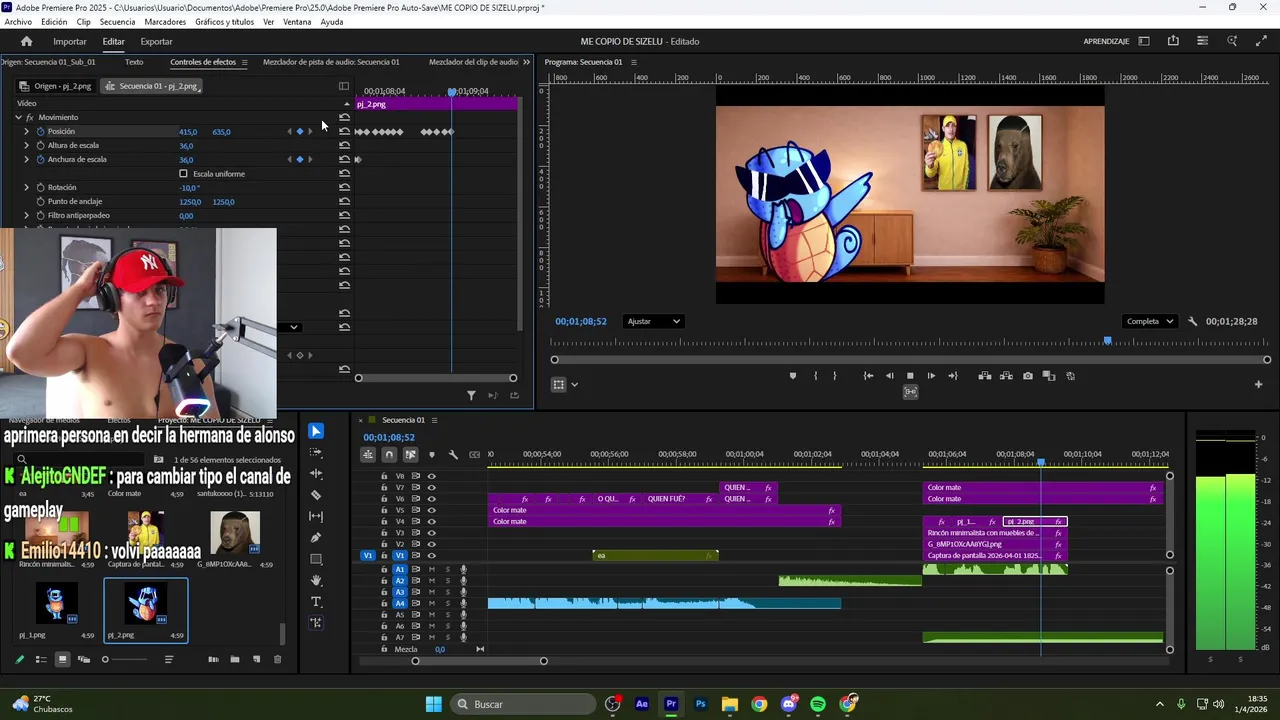1280x720 pixels.
Task: Show hidden panel tabs with double chevron
Action: (527, 62)
